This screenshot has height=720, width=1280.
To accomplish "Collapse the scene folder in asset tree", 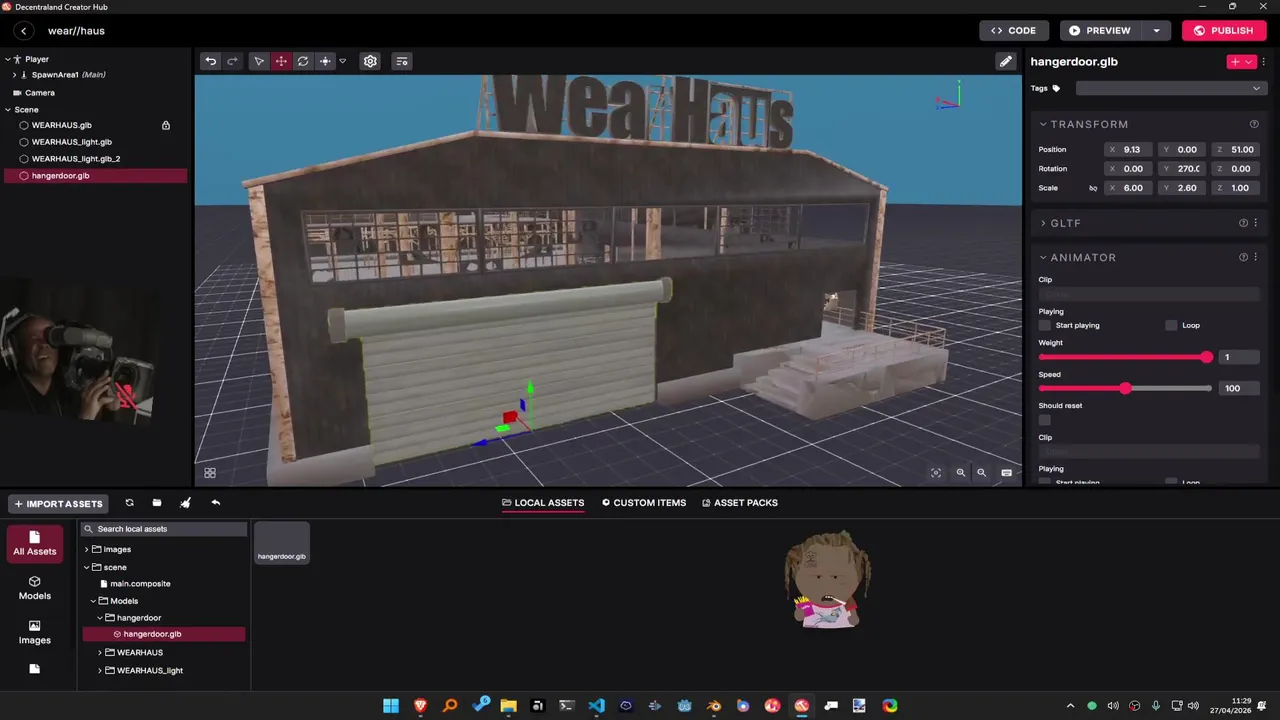I will (x=86, y=567).
